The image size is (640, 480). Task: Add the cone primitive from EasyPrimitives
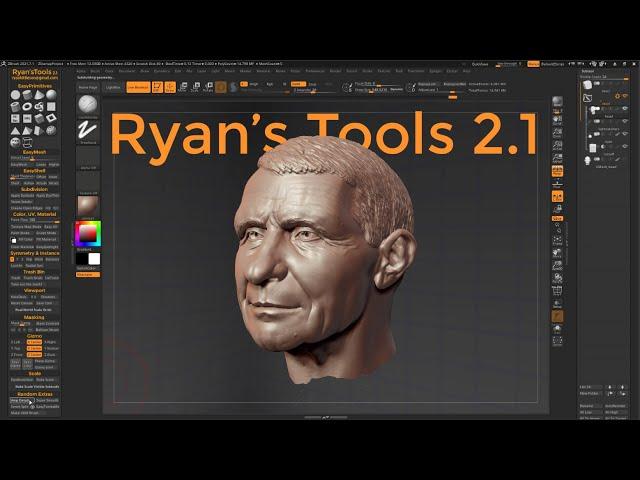[39, 95]
